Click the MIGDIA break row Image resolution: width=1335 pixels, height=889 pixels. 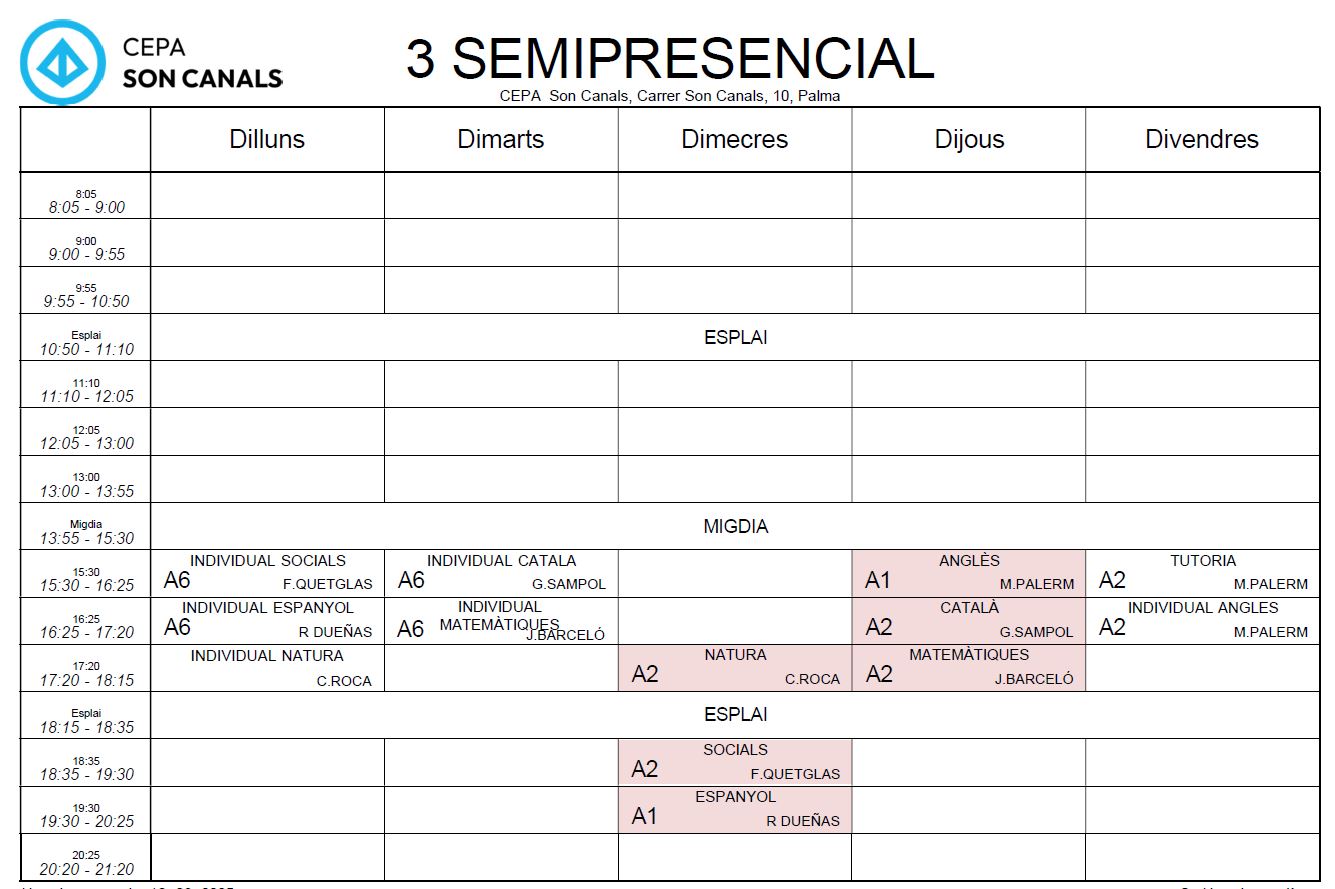tap(735, 526)
